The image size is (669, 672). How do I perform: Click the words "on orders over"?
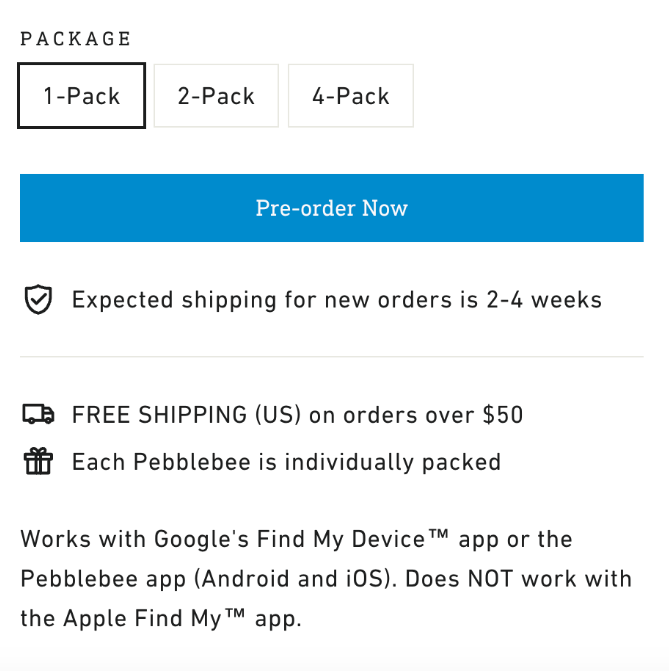(392, 415)
